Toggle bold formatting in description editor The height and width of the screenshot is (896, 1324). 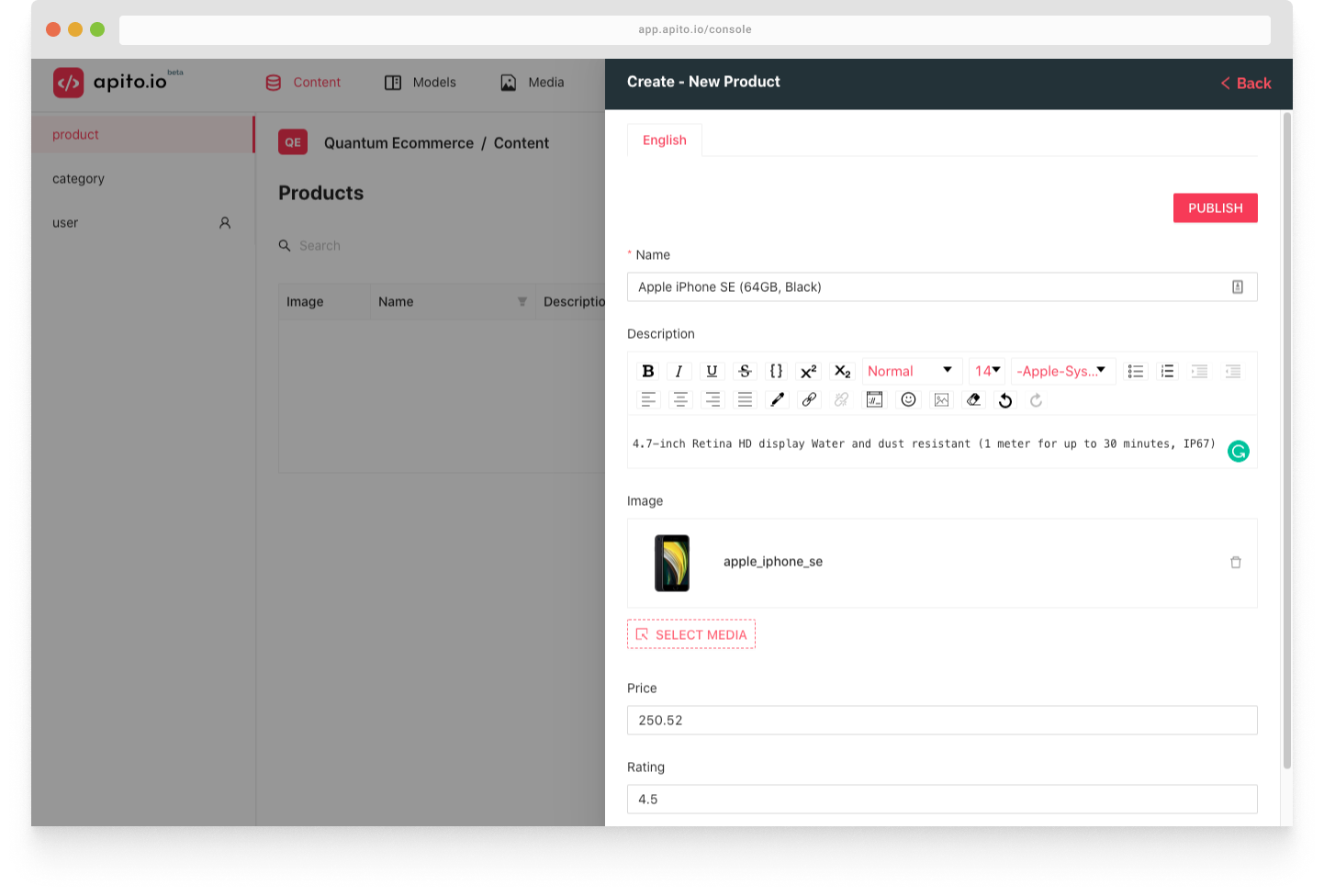click(x=648, y=371)
